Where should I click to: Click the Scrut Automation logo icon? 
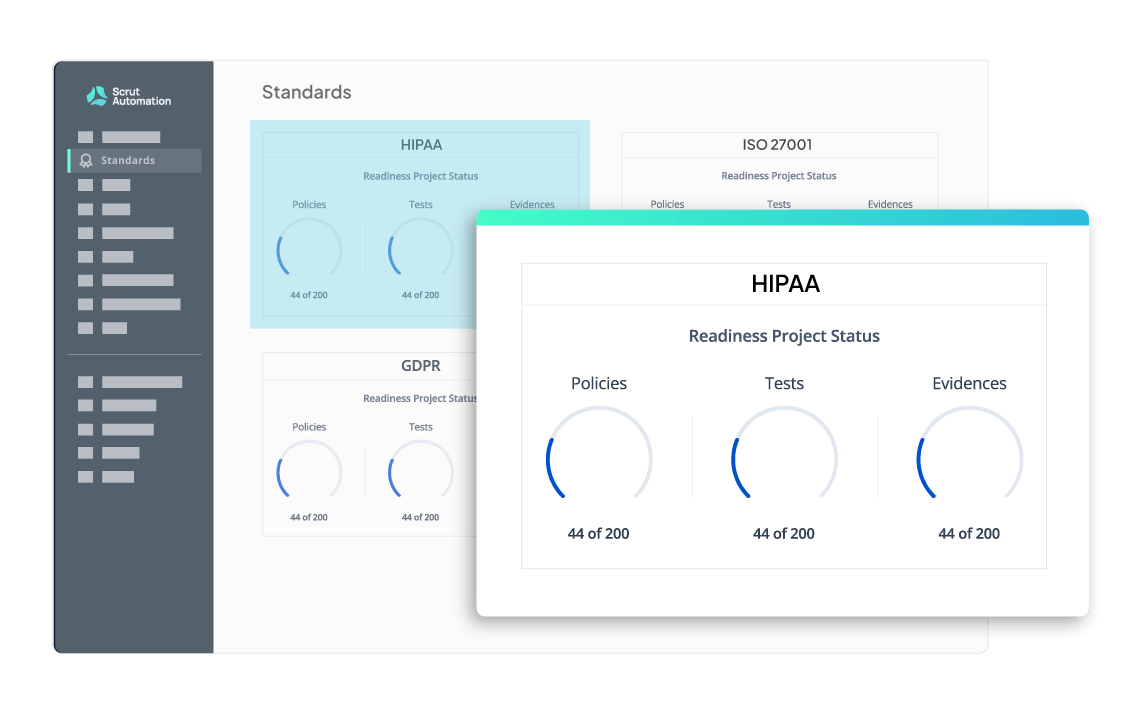(96, 96)
